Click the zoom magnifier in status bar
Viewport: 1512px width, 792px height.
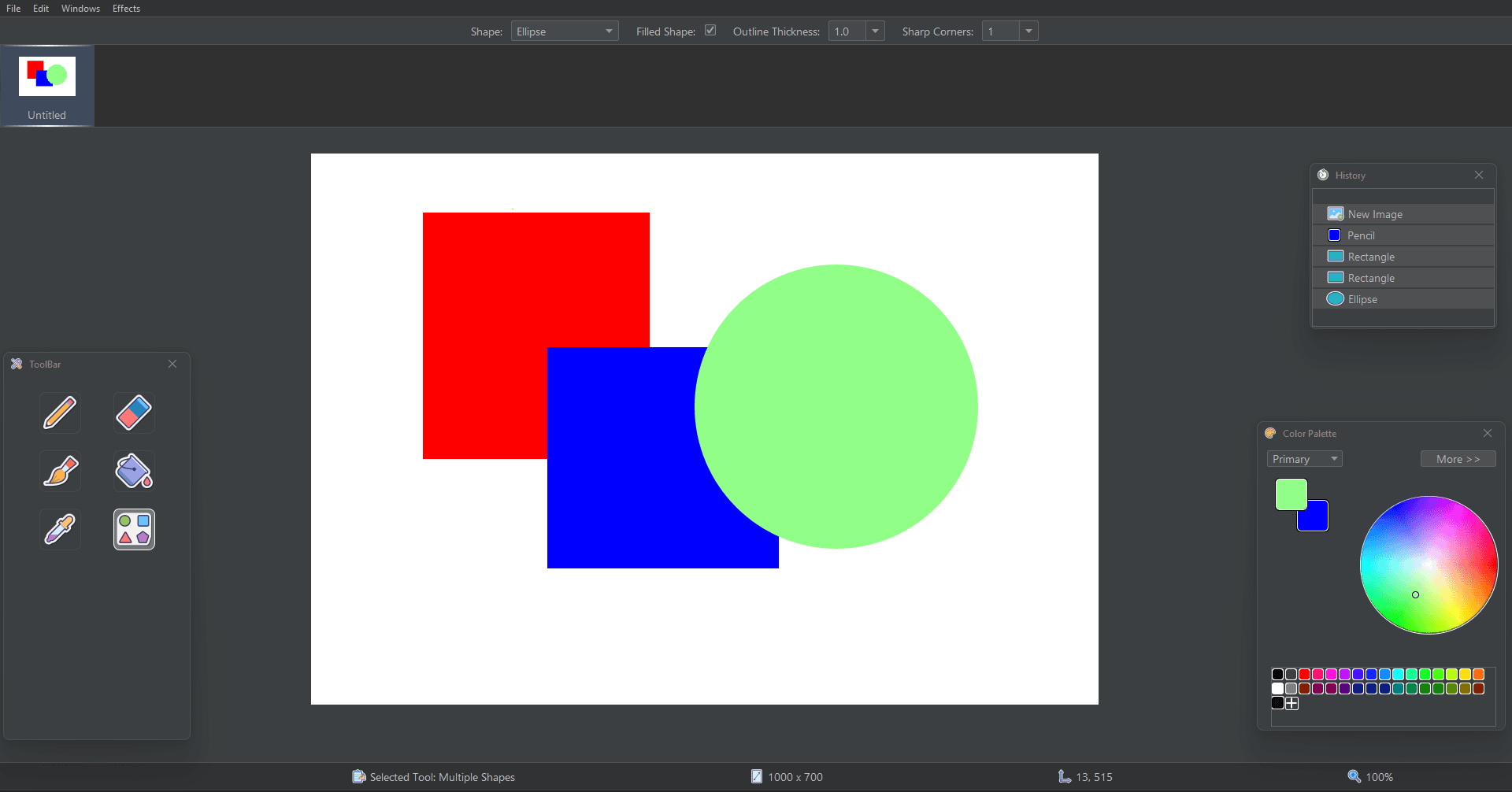1354,776
